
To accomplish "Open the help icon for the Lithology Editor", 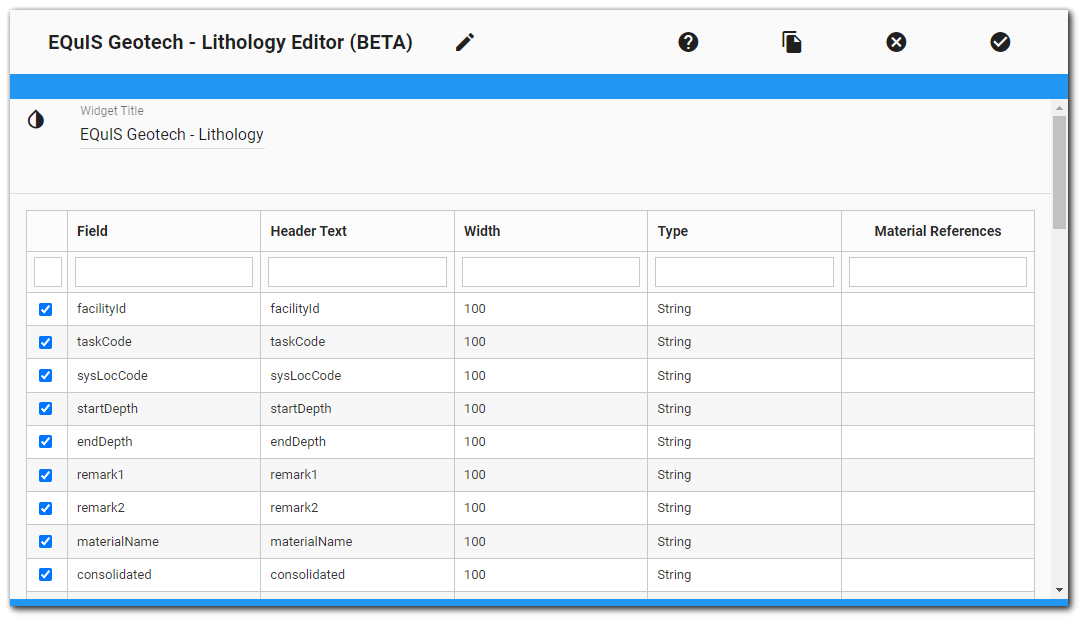I will (x=688, y=42).
